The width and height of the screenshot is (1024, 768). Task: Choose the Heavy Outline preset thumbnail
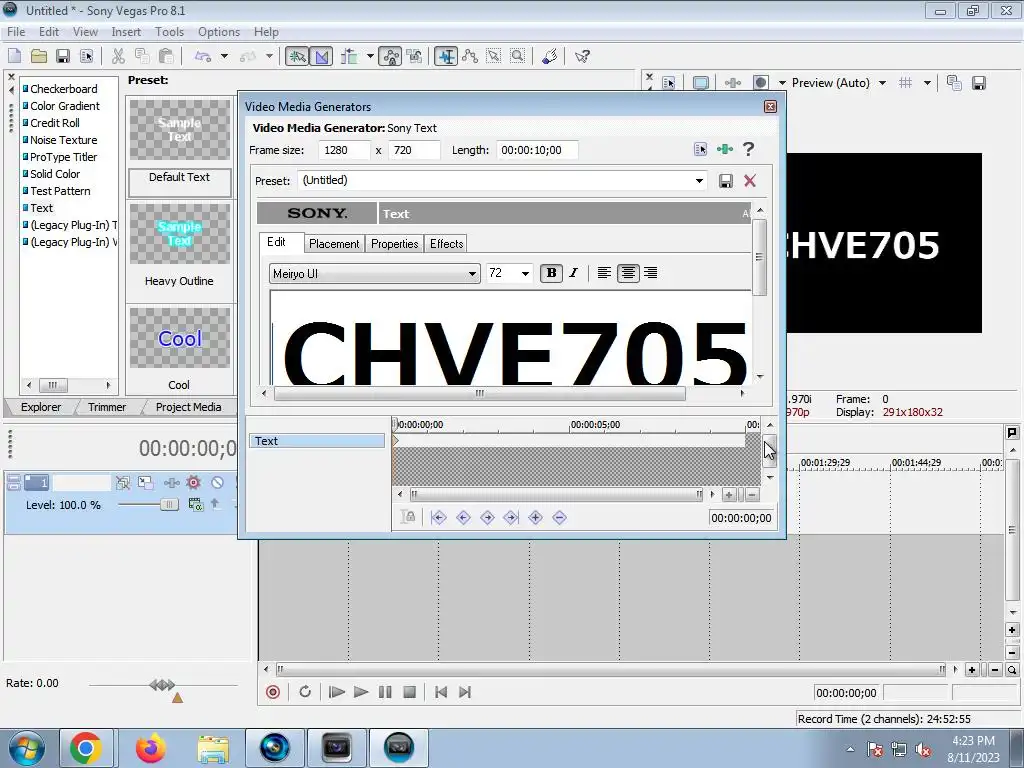[180, 234]
